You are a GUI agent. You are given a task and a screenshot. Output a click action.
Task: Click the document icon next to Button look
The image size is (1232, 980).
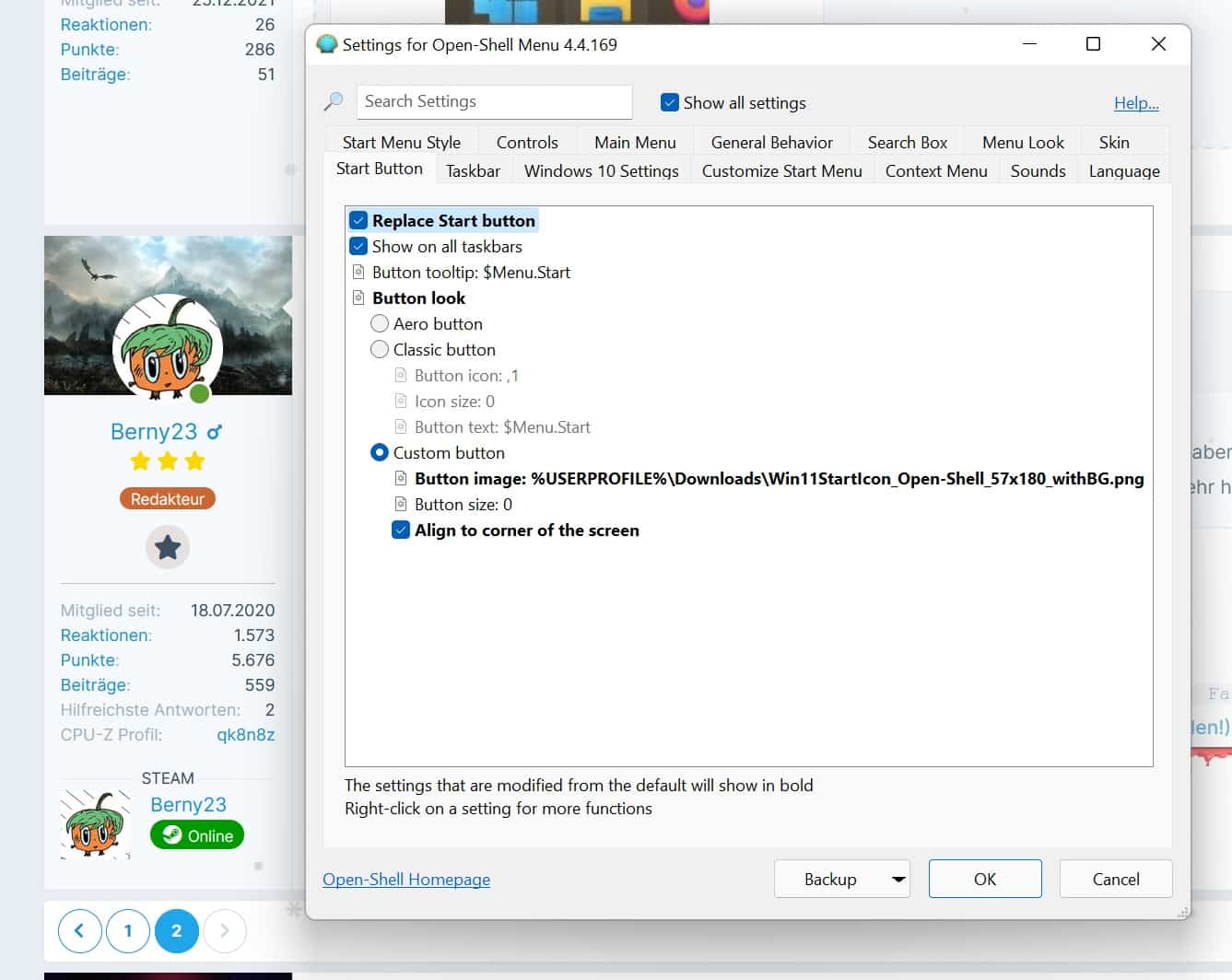(x=358, y=297)
